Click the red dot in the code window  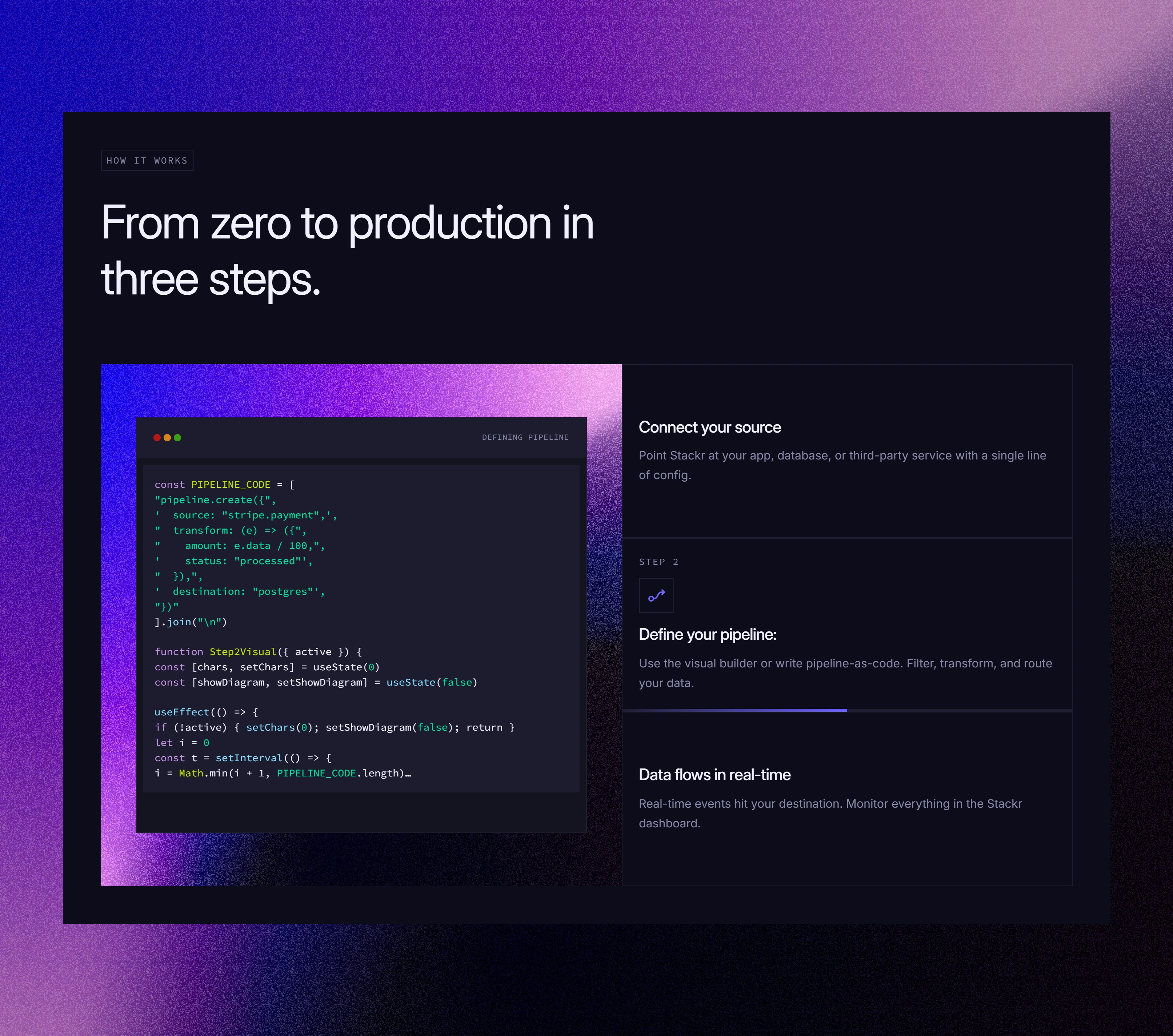tap(157, 438)
